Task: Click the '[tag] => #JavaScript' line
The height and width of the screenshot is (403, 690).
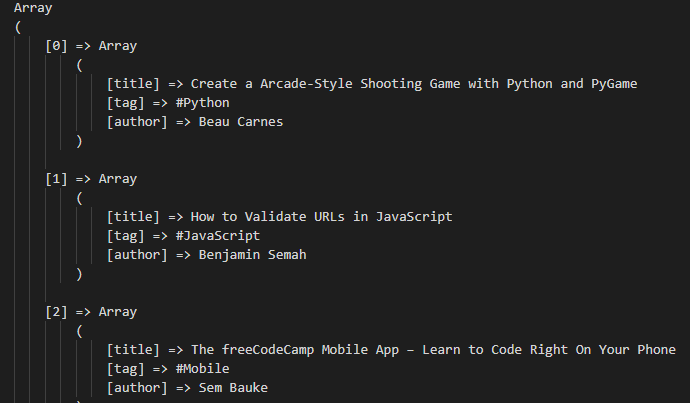Action: tap(184, 236)
